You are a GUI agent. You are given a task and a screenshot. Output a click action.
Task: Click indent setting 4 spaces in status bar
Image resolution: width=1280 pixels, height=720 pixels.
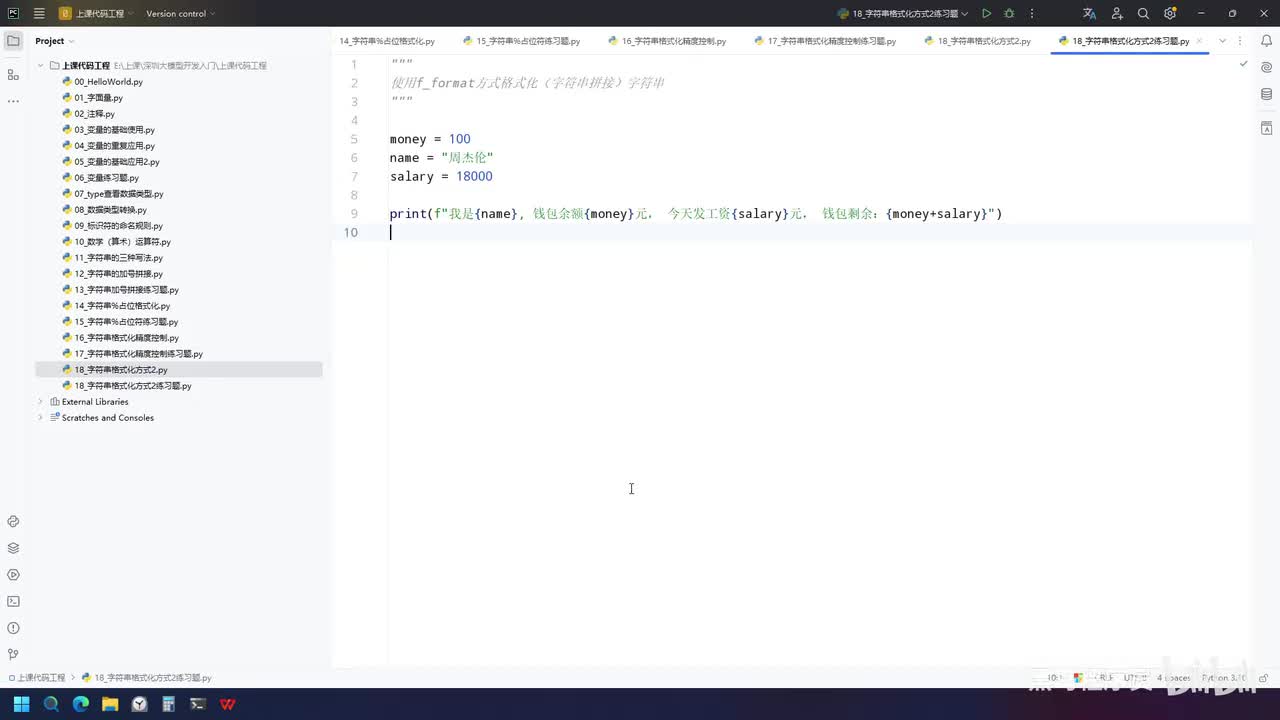click(x=1174, y=678)
